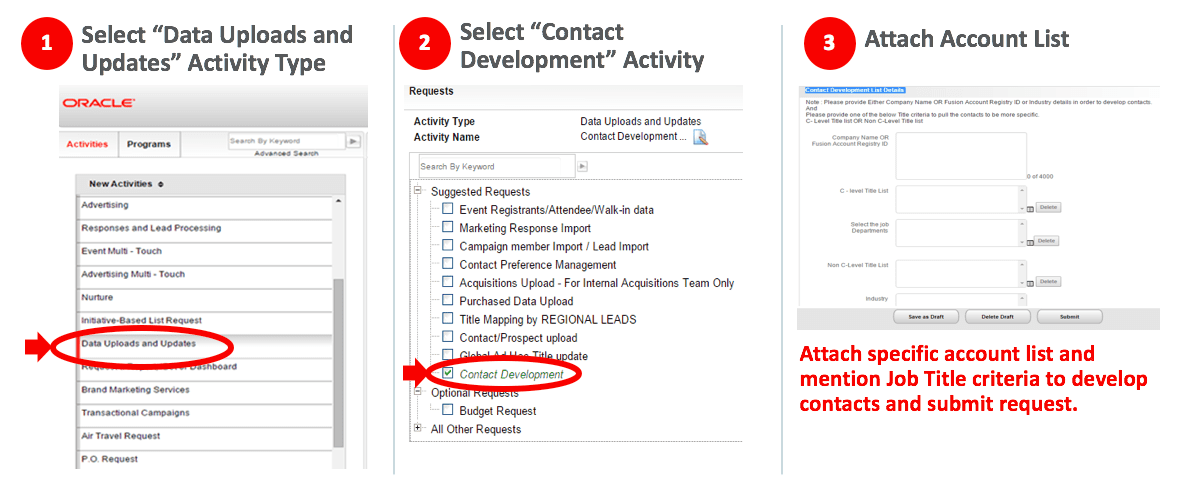
Task: Click the search go icon beside top keyword box
Action: pyautogui.click(x=352, y=141)
